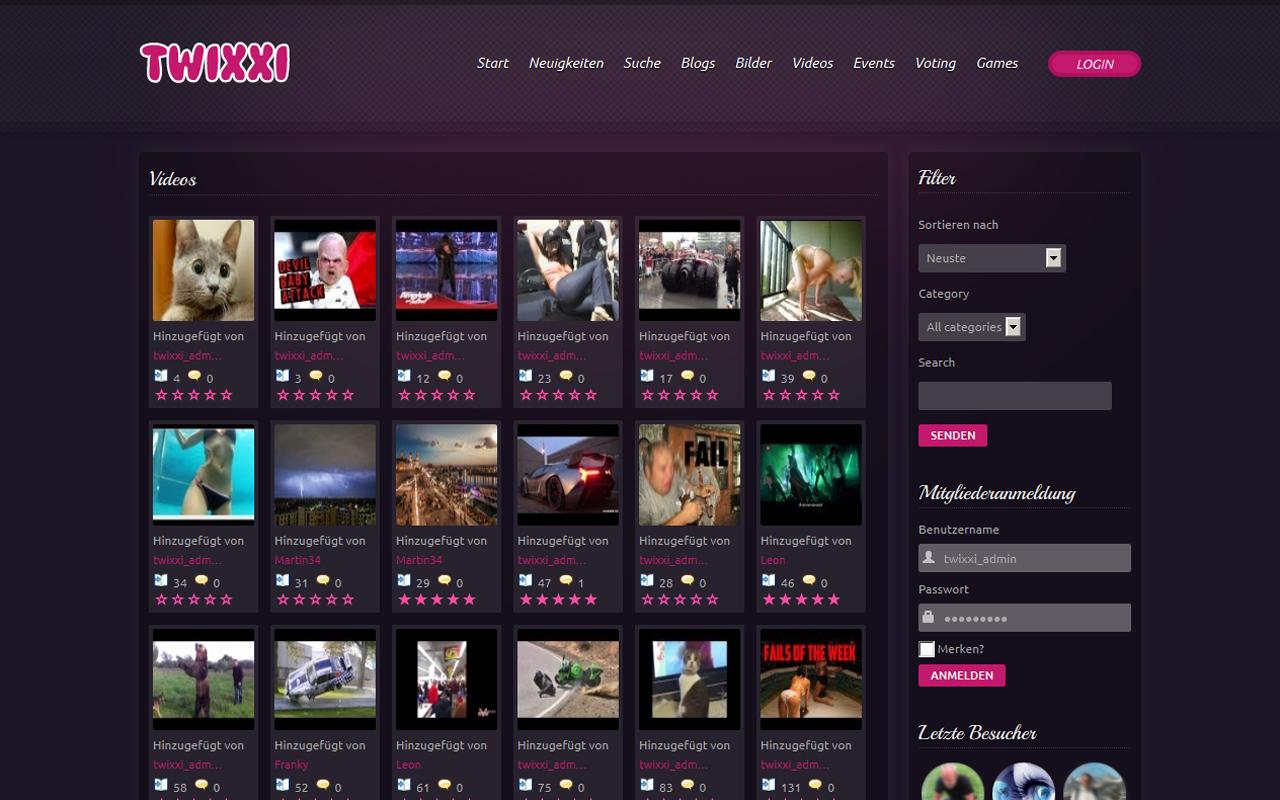This screenshot has width=1280, height=800.
Task: Open the Games page
Action: tap(997, 63)
